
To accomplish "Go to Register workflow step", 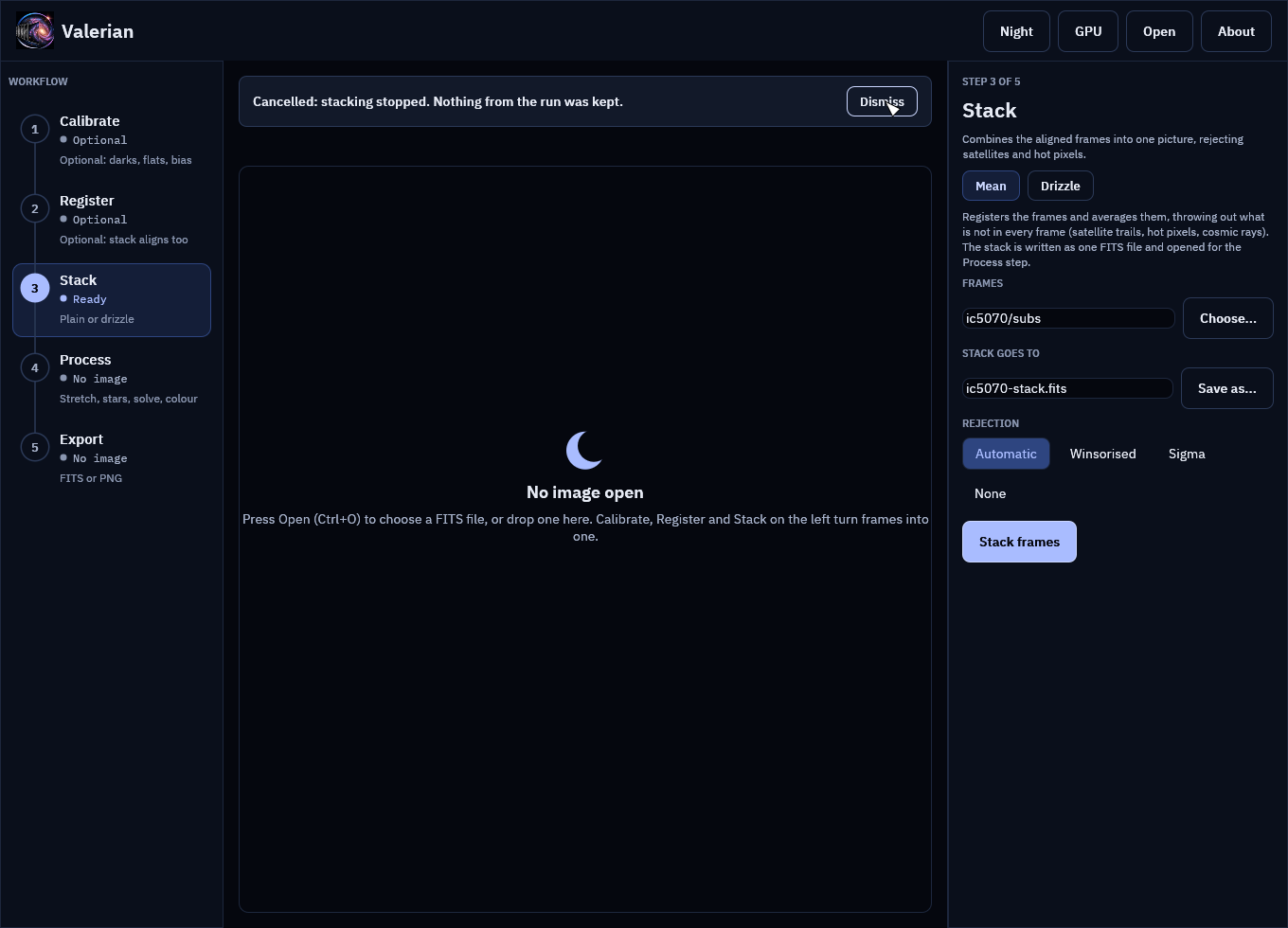I will pyautogui.click(x=112, y=220).
